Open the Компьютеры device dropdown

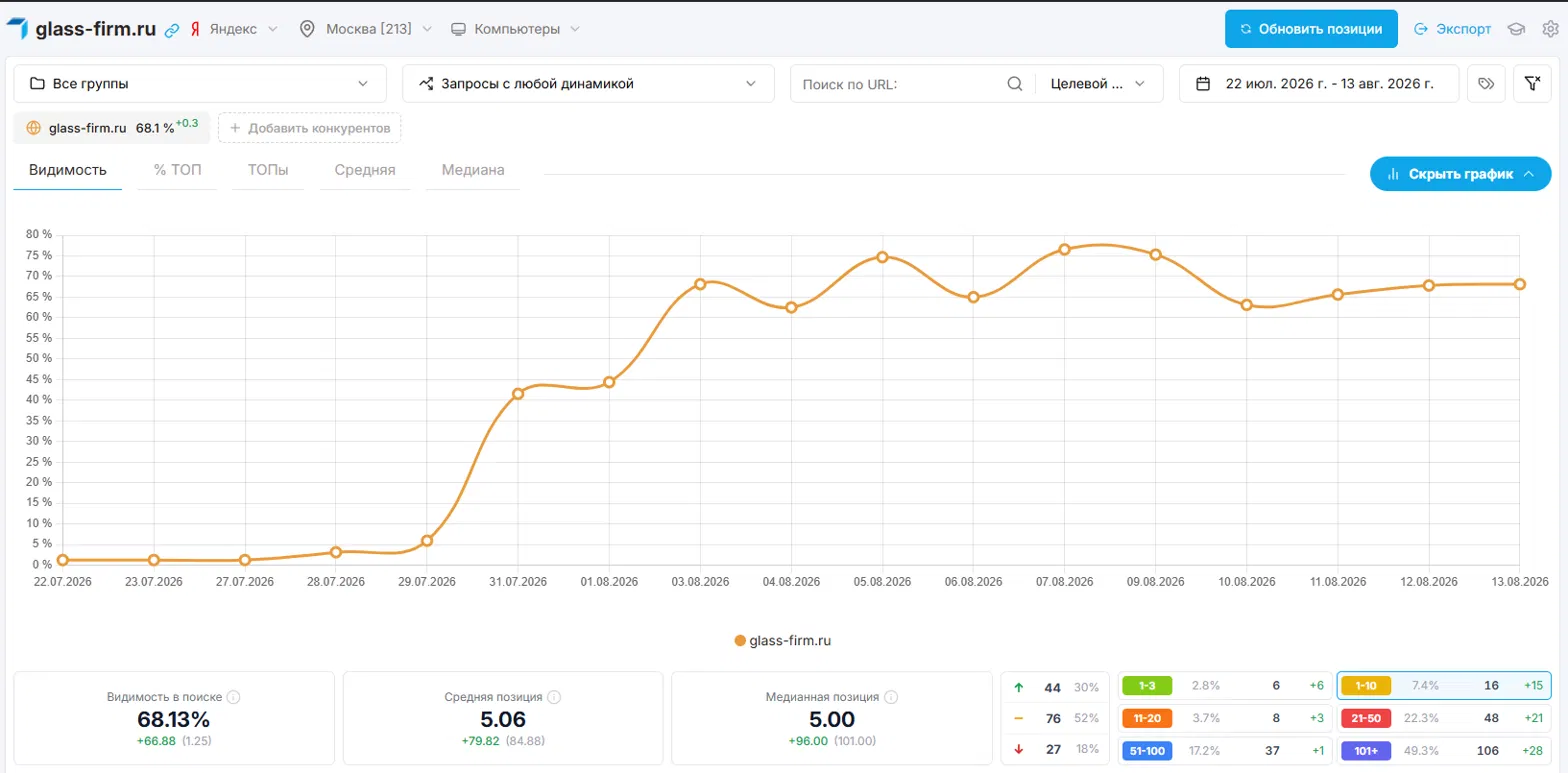click(515, 29)
